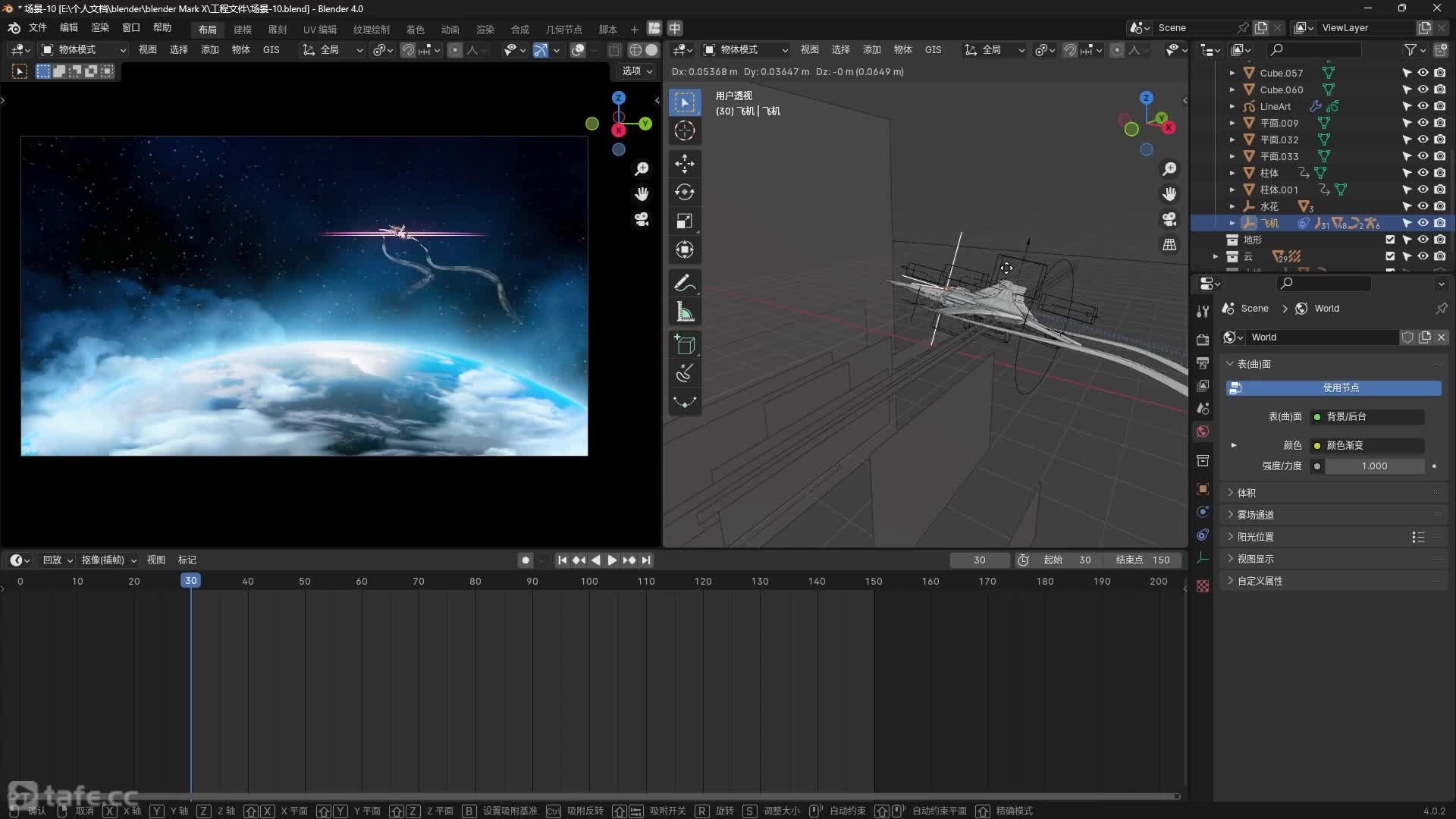Open the 回放 playback dropdown
This screenshot has height=819, width=1456.
(57, 560)
